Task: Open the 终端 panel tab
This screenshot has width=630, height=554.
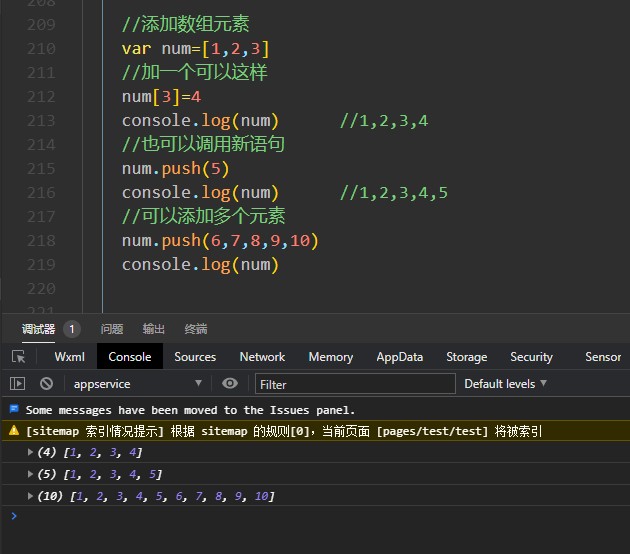Action: pyautogui.click(x=196, y=329)
